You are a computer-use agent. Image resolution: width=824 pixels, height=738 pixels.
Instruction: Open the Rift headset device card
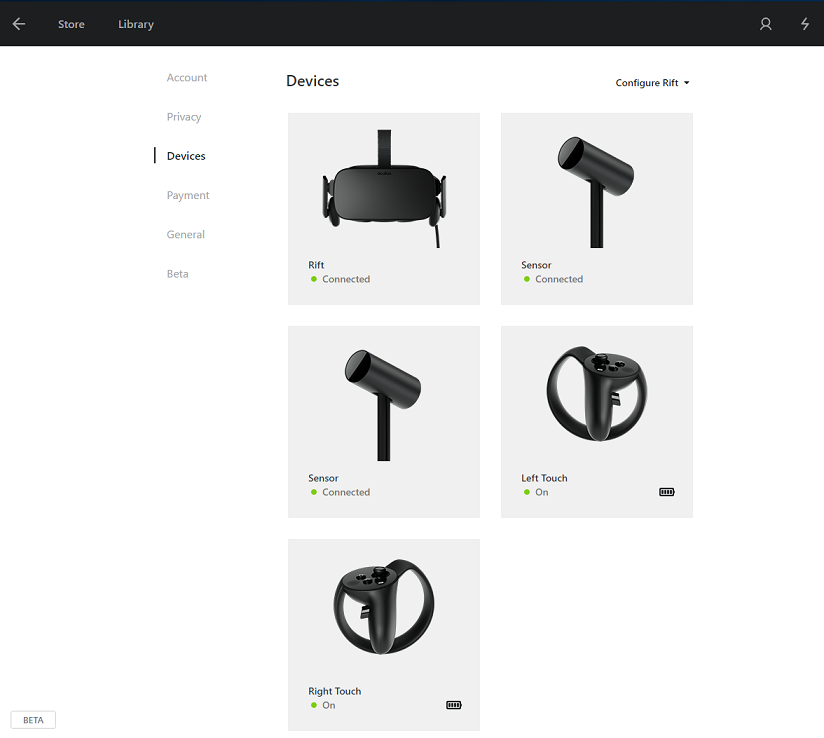click(384, 209)
